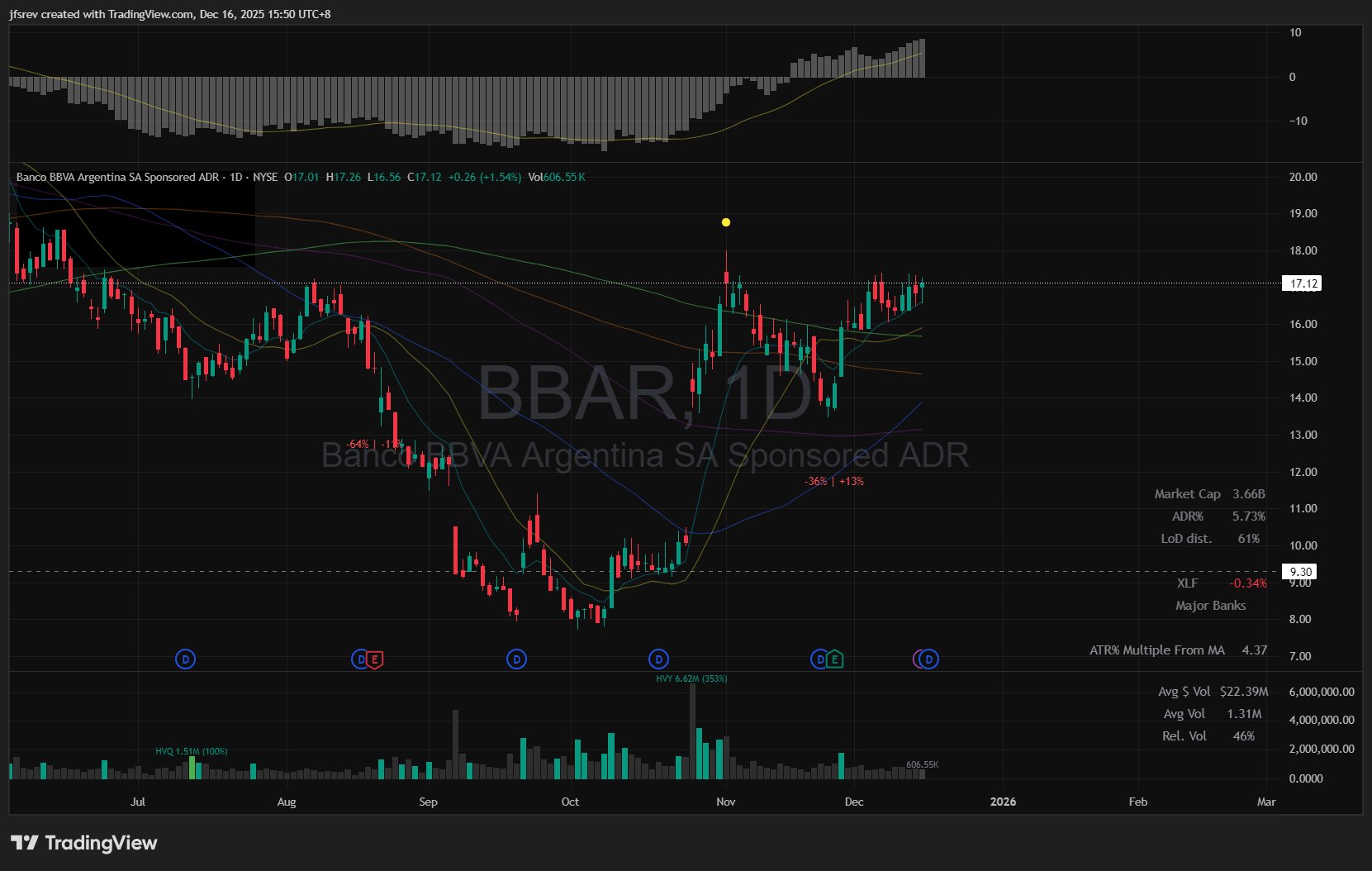Click the 4,000,000.00 volume axis label
Image resolution: width=1372 pixels, height=871 pixels.
pyautogui.click(x=1322, y=720)
